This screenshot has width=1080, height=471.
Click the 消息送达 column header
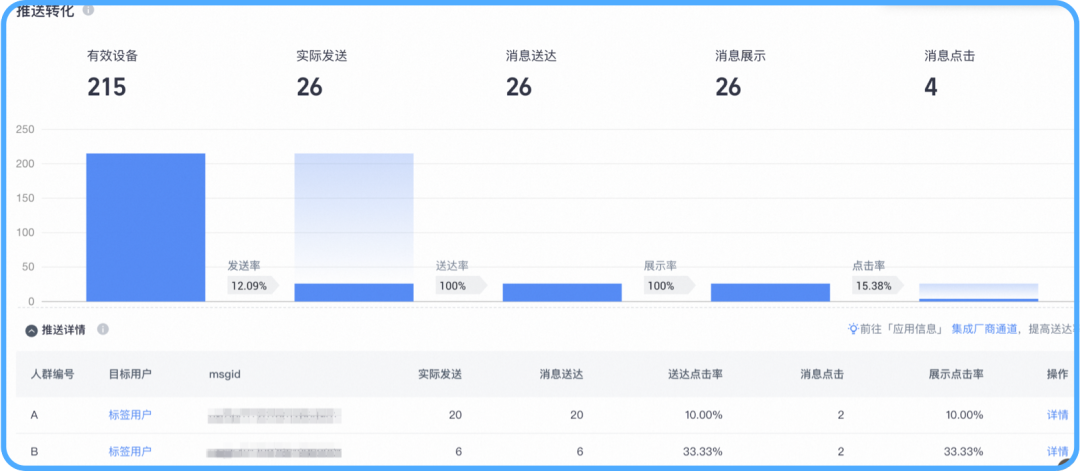click(x=561, y=374)
